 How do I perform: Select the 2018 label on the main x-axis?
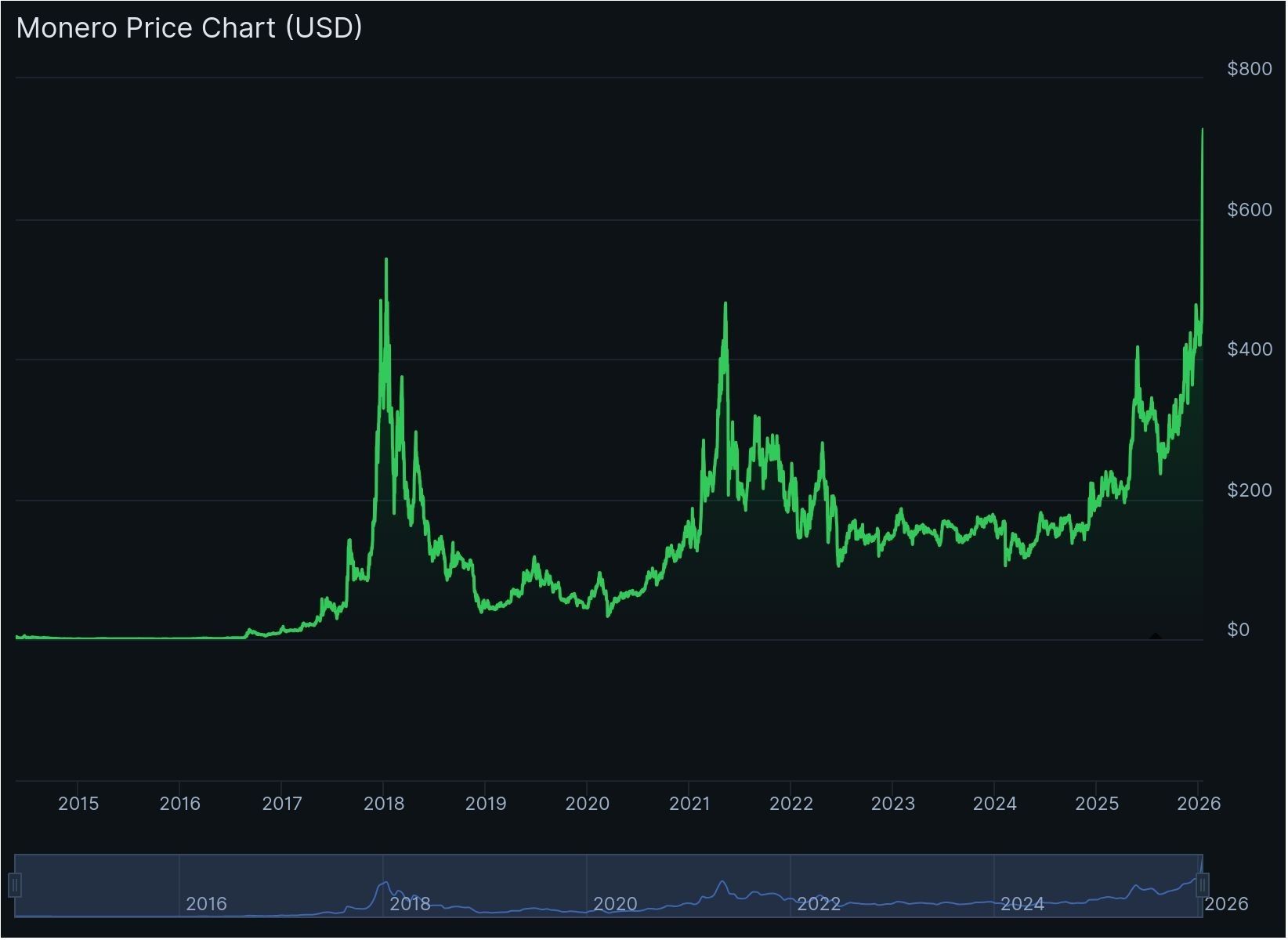[x=384, y=804]
